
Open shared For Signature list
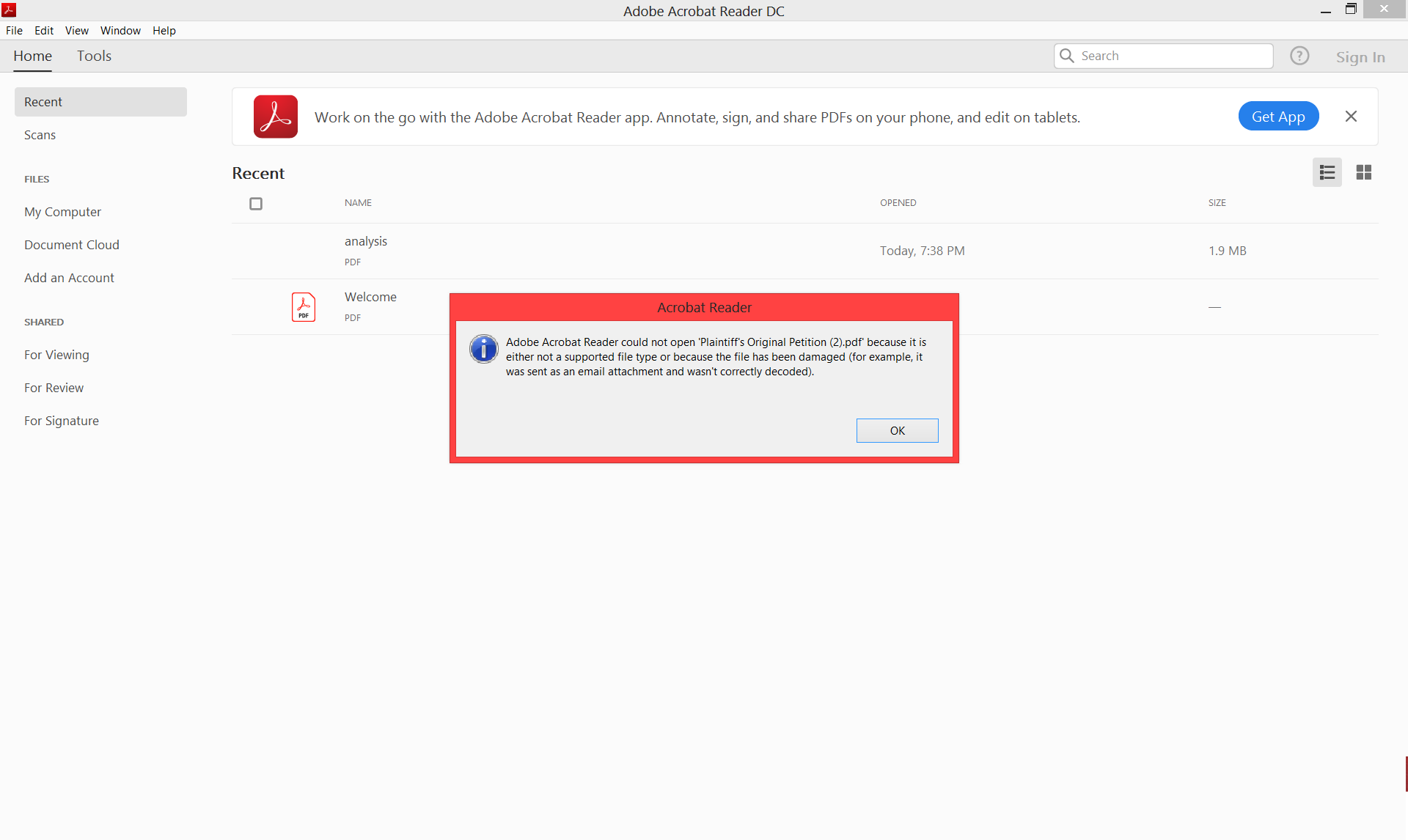pyautogui.click(x=61, y=421)
